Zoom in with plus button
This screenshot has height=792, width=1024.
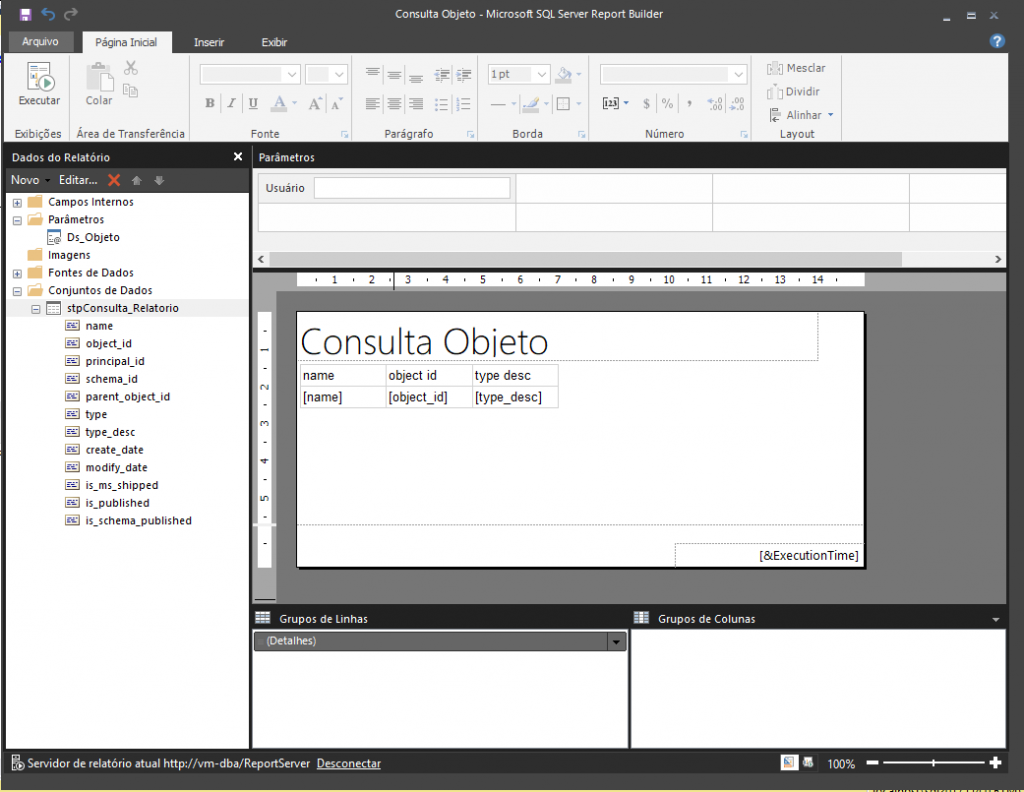click(x=995, y=763)
